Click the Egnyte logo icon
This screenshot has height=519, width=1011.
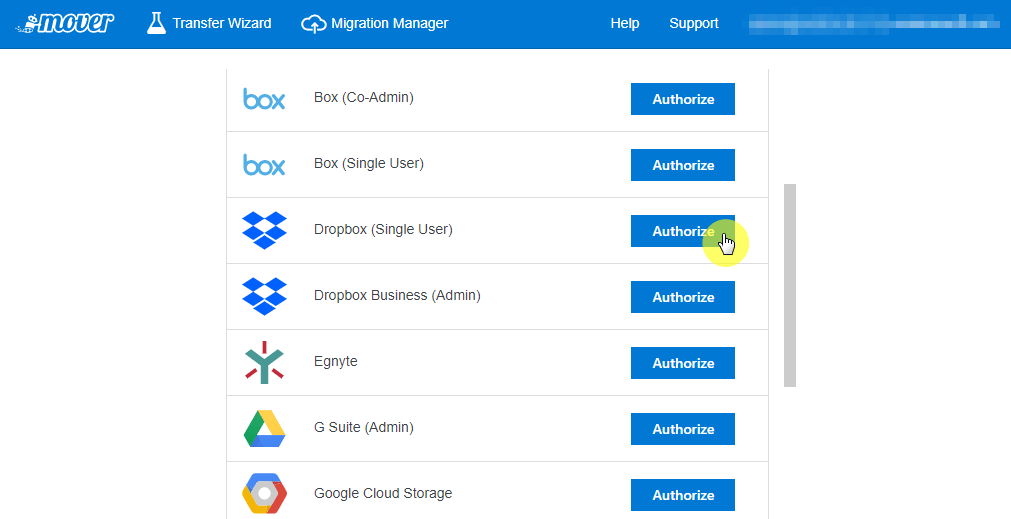tap(264, 362)
